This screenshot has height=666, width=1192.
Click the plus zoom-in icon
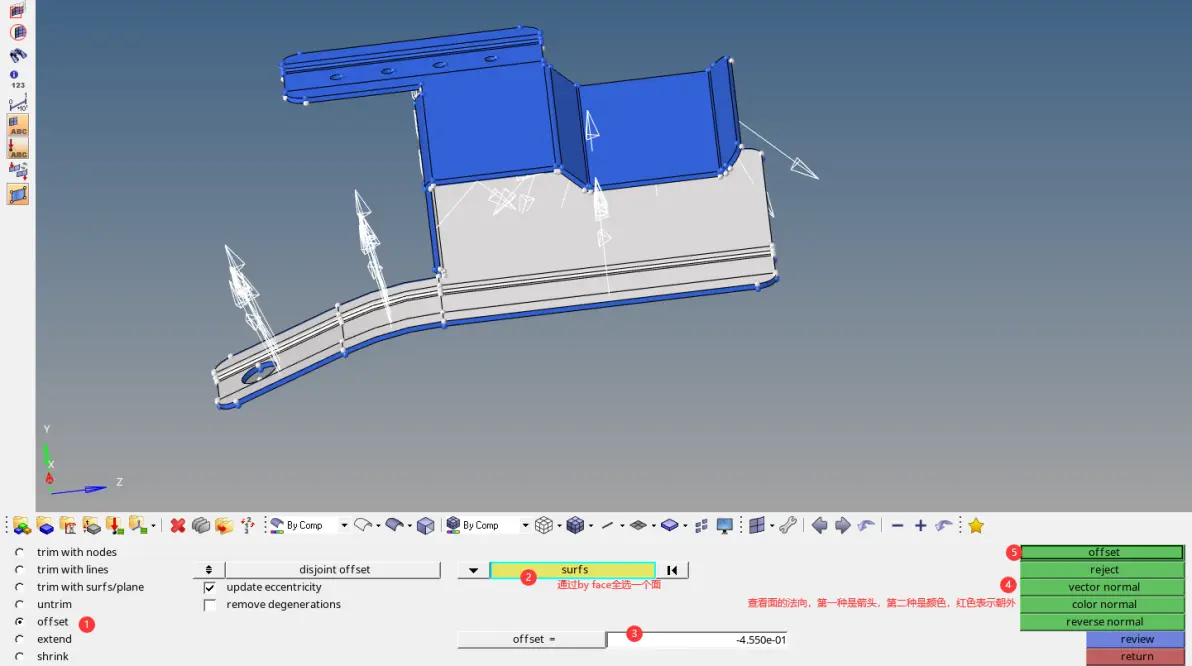coord(921,525)
